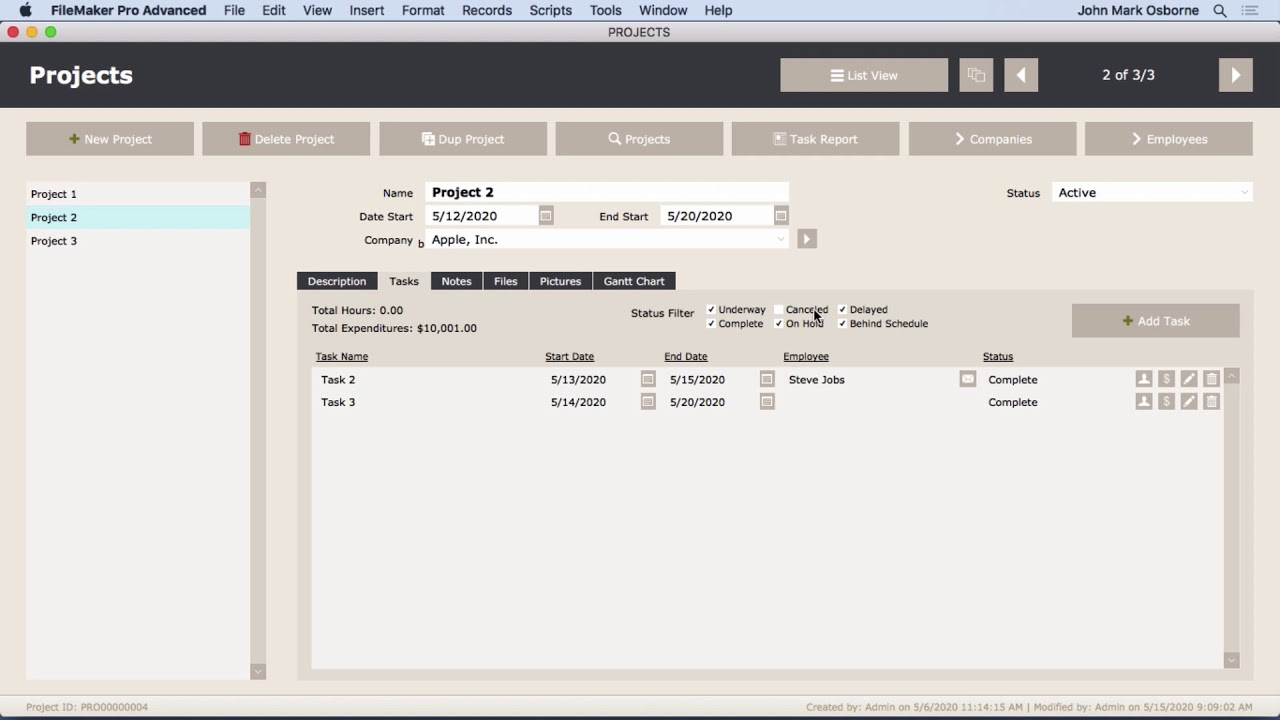Viewport: 1280px width, 720px height.
Task: Click the Delete Project button
Action: click(x=286, y=139)
